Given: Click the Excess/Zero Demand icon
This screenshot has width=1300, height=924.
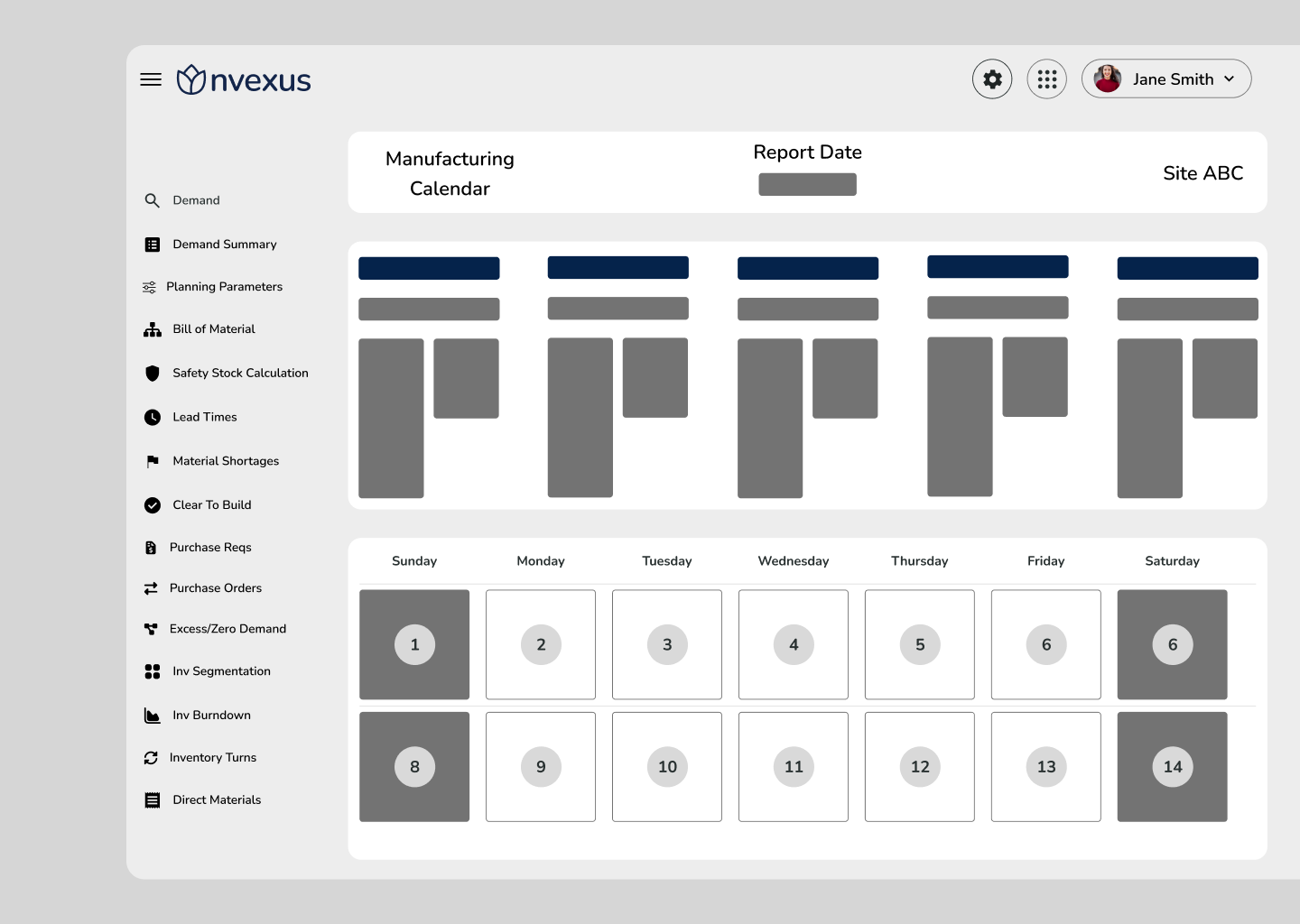Looking at the screenshot, I should [151, 629].
